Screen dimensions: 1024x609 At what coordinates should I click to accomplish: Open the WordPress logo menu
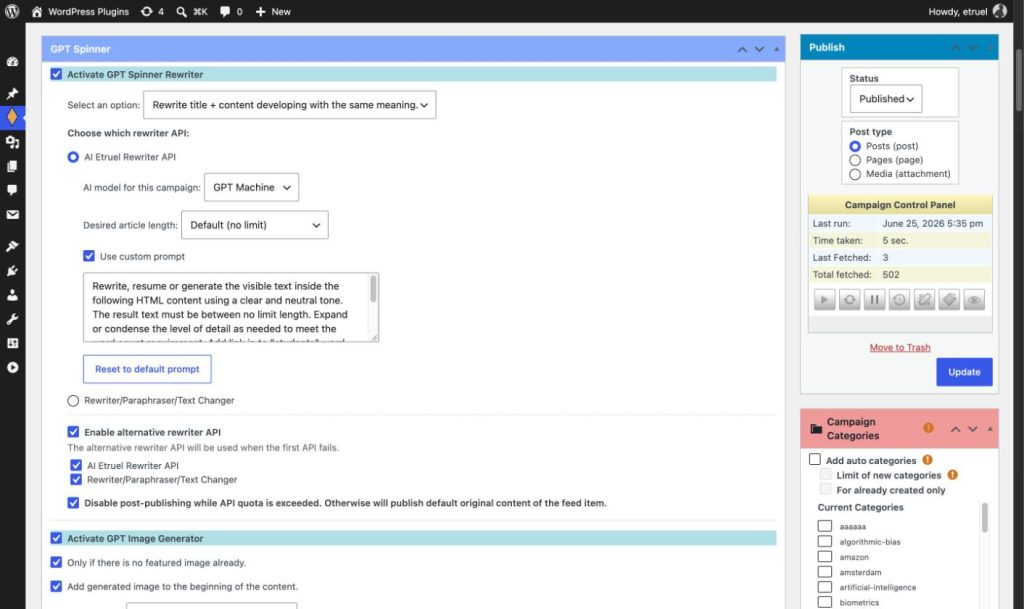pyautogui.click(x=12, y=11)
